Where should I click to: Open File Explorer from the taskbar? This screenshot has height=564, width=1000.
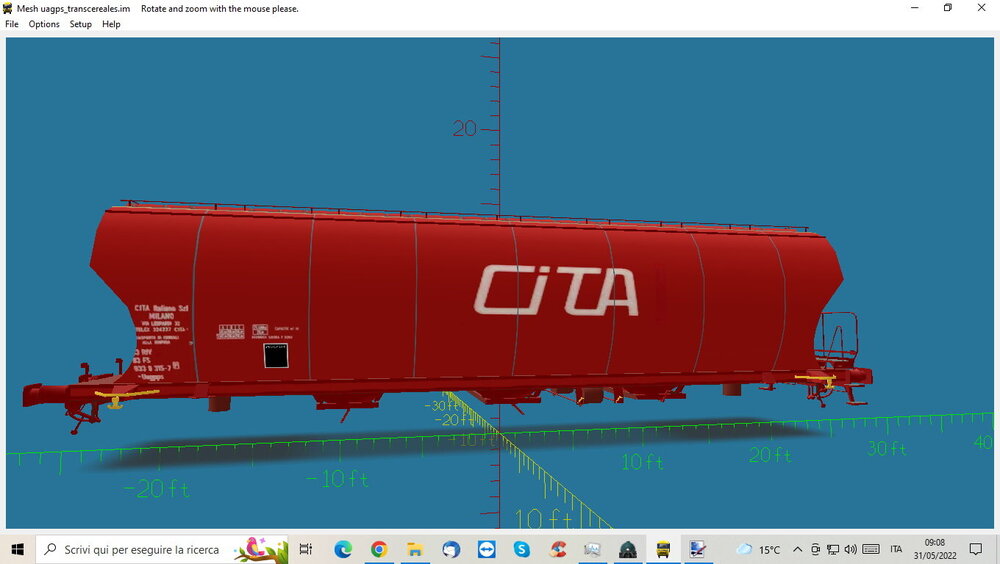pyautogui.click(x=415, y=549)
